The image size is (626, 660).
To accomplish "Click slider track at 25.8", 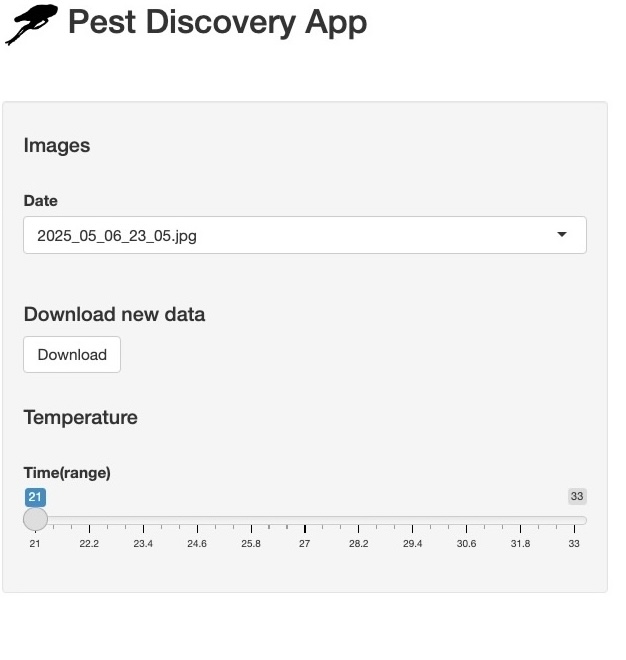I will pos(251,521).
